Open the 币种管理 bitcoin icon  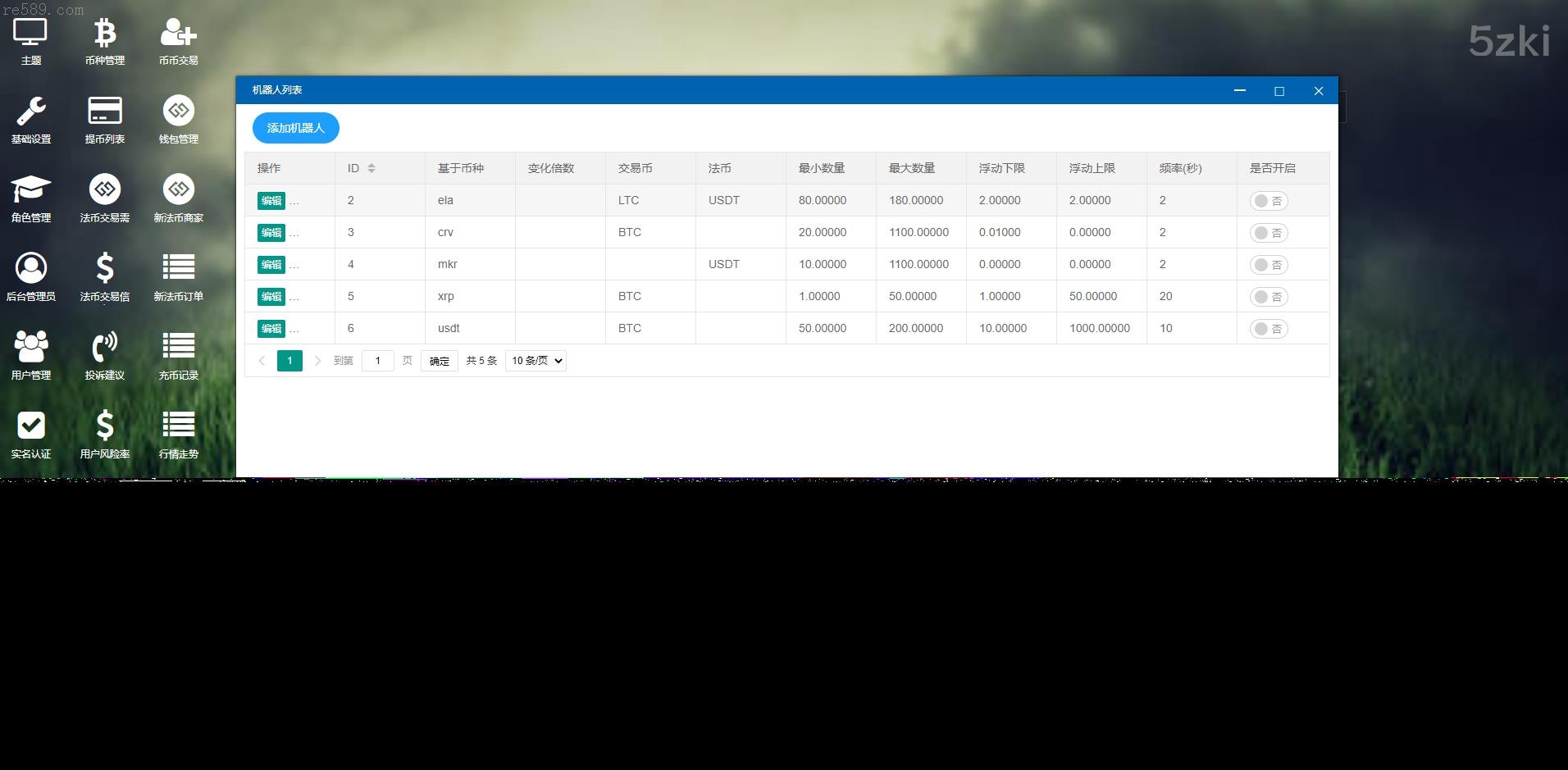point(105,34)
